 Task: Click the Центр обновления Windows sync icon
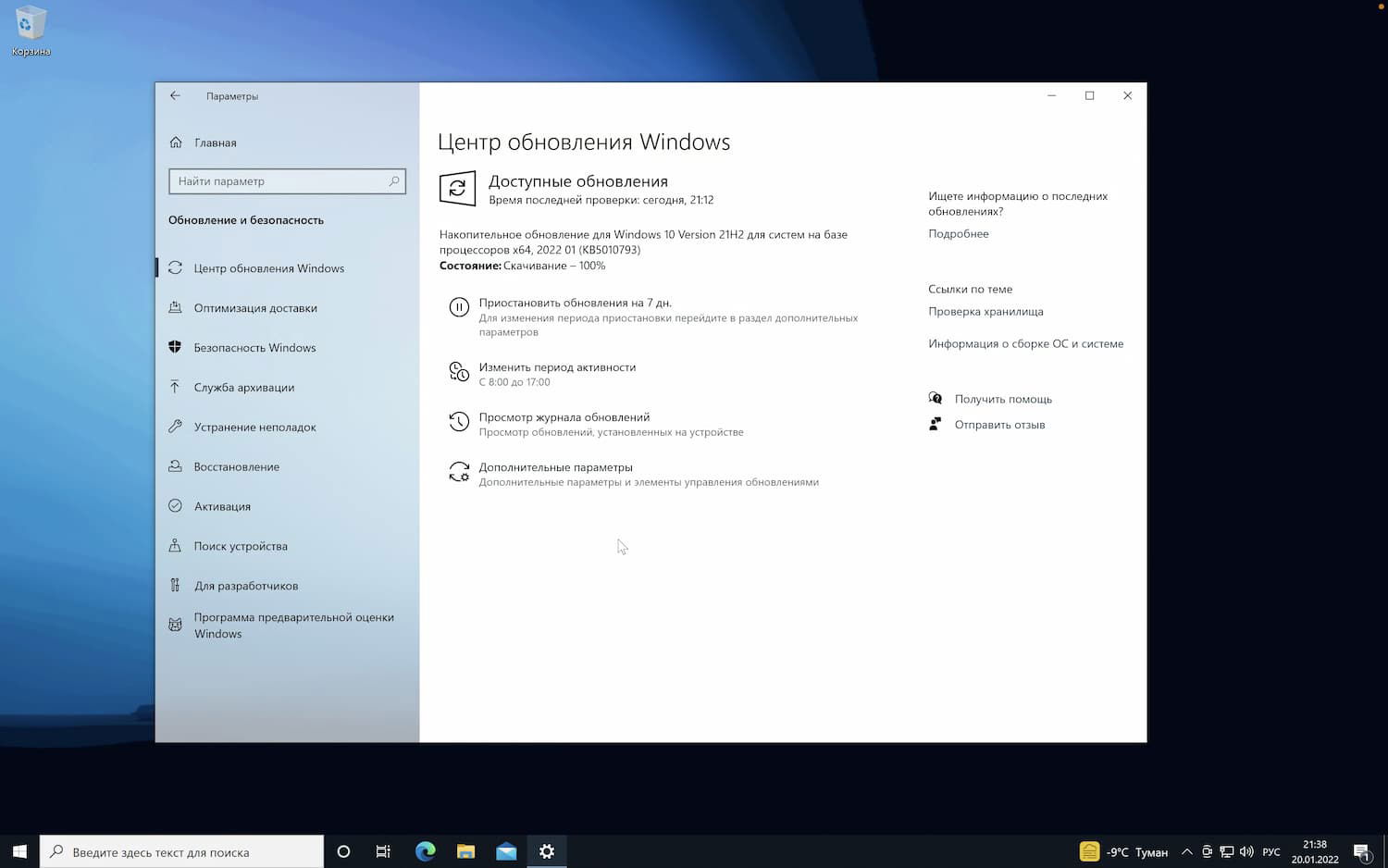tap(175, 267)
